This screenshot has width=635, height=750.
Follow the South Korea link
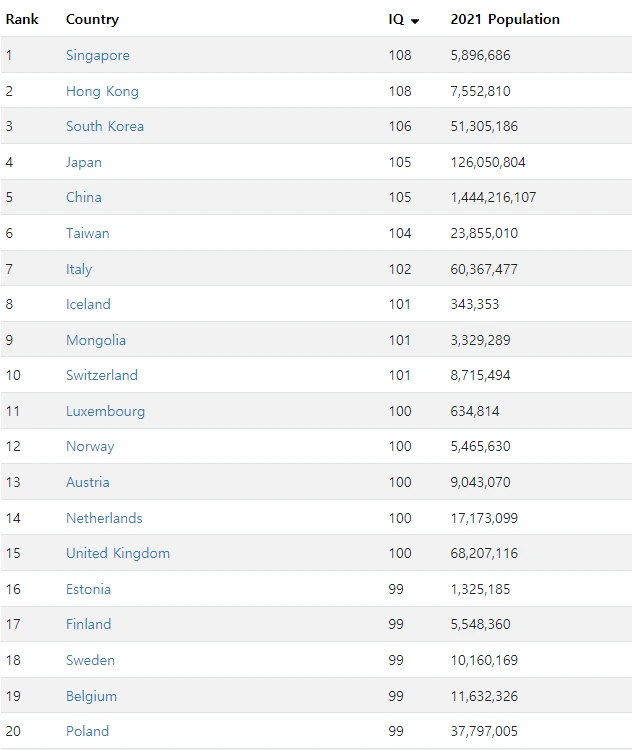pyautogui.click(x=105, y=126)
